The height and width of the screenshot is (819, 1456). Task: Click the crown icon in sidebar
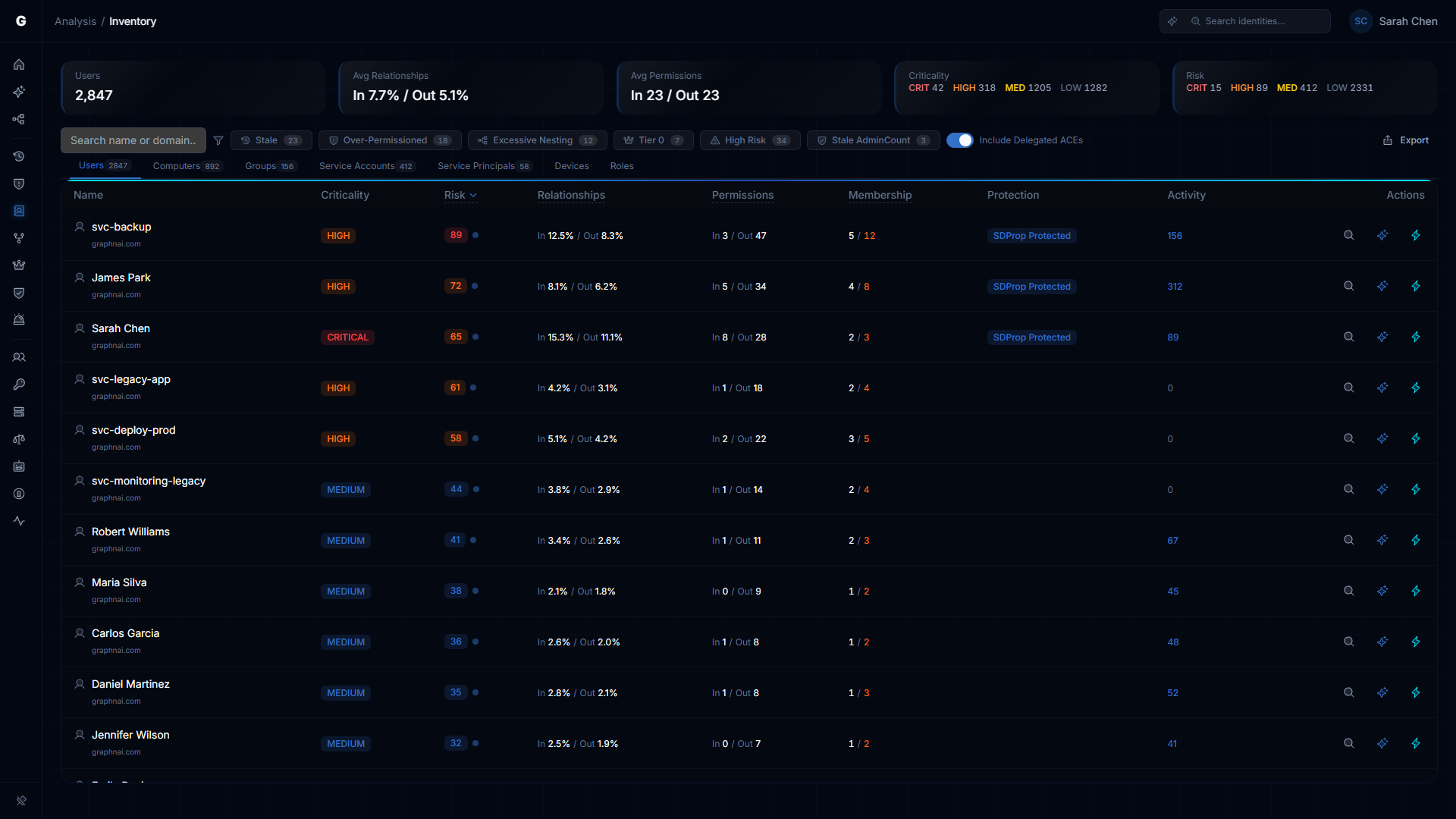click(19, 265)
